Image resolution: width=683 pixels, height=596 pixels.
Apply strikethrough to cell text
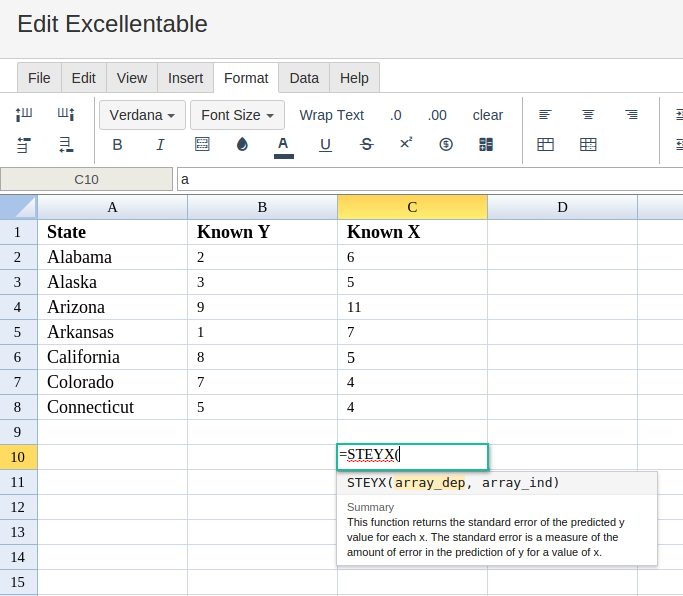367,145
